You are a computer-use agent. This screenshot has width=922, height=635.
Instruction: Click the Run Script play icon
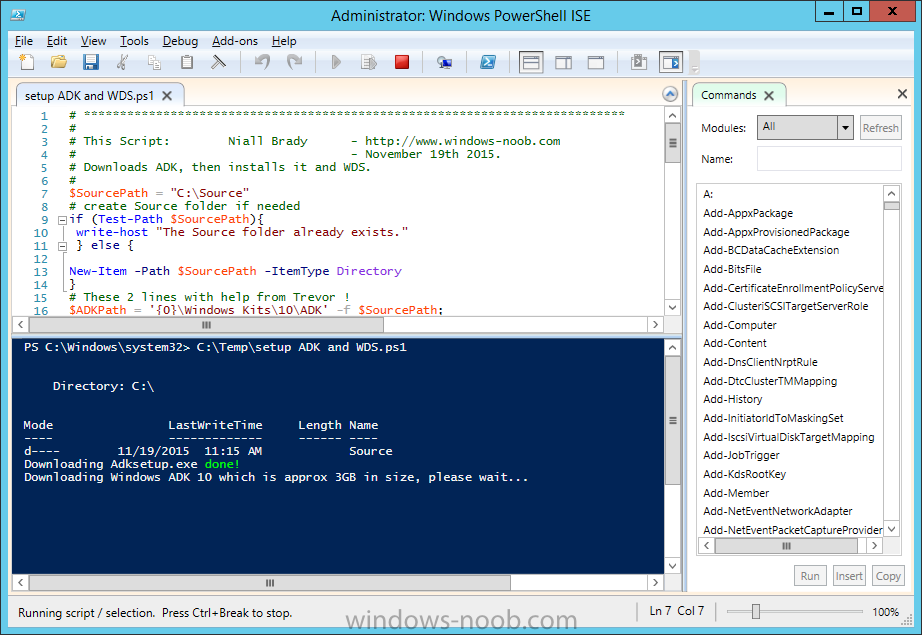pos(336,62)
